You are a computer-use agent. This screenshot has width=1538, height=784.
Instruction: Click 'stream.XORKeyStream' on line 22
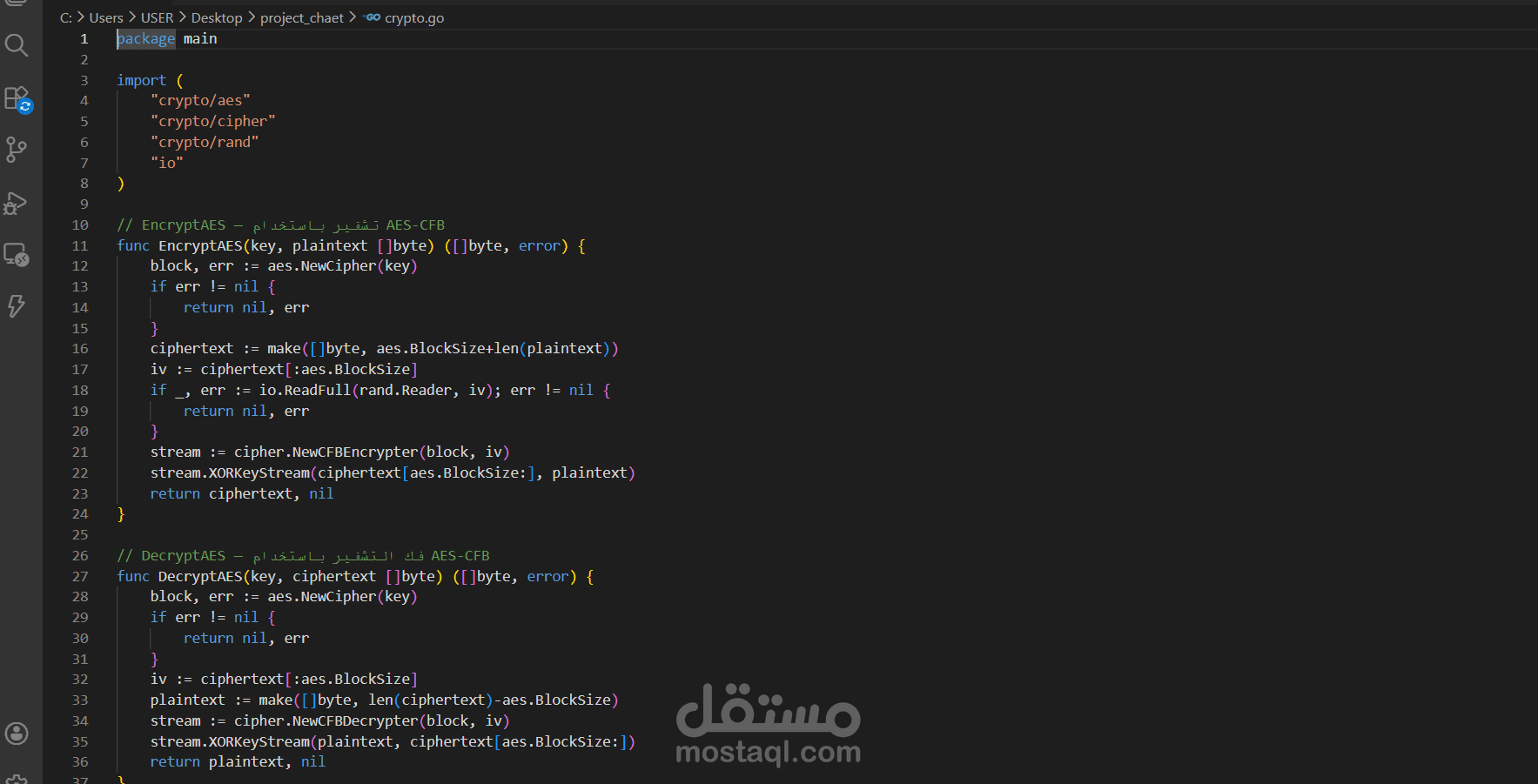(x=230, y=472)
